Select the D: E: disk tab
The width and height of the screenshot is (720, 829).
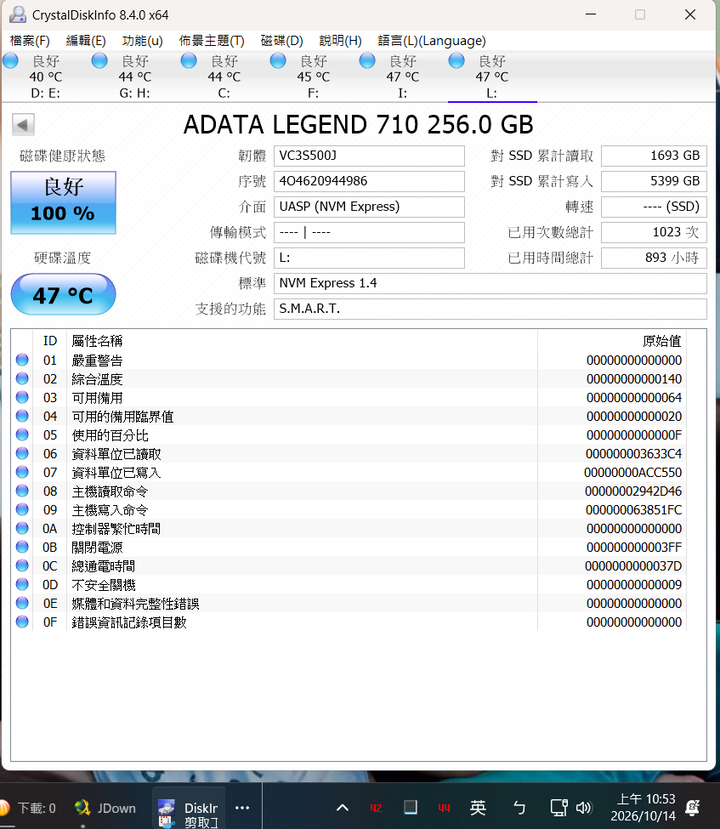[x=45, y=77]
